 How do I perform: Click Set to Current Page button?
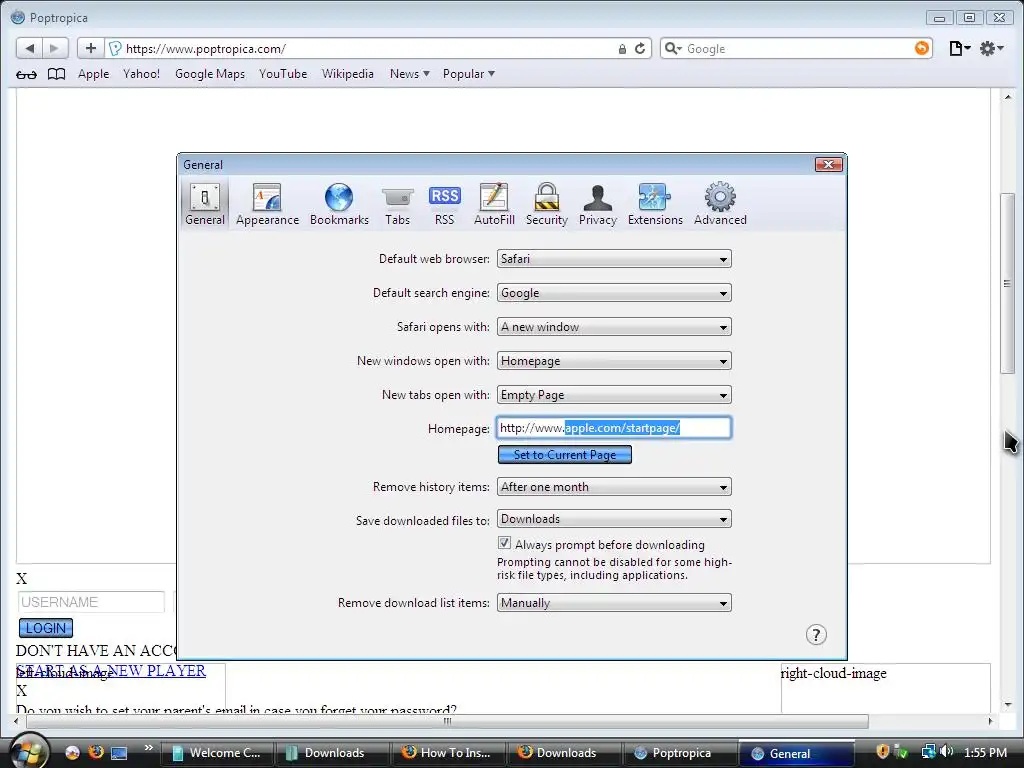(564, 455)
